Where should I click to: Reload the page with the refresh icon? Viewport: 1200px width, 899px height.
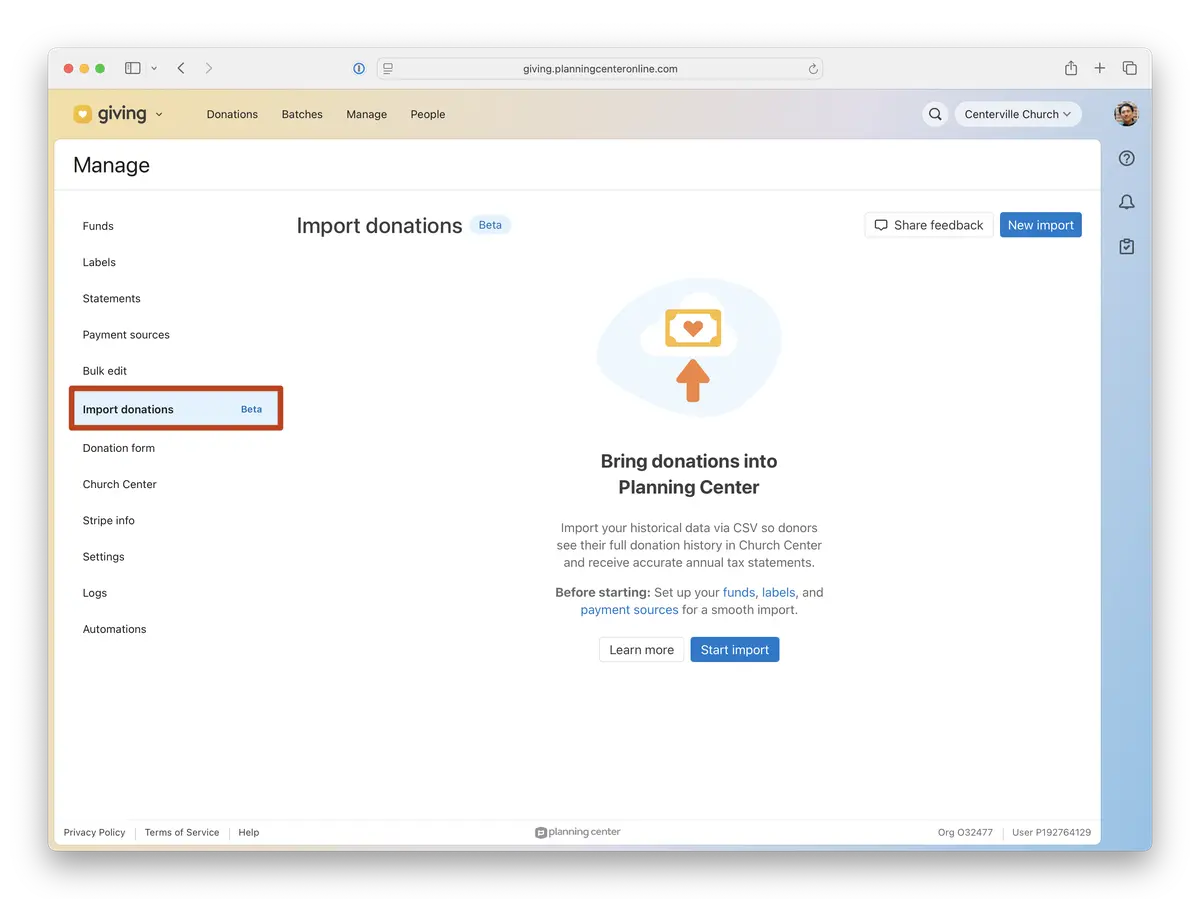point(813,69)
